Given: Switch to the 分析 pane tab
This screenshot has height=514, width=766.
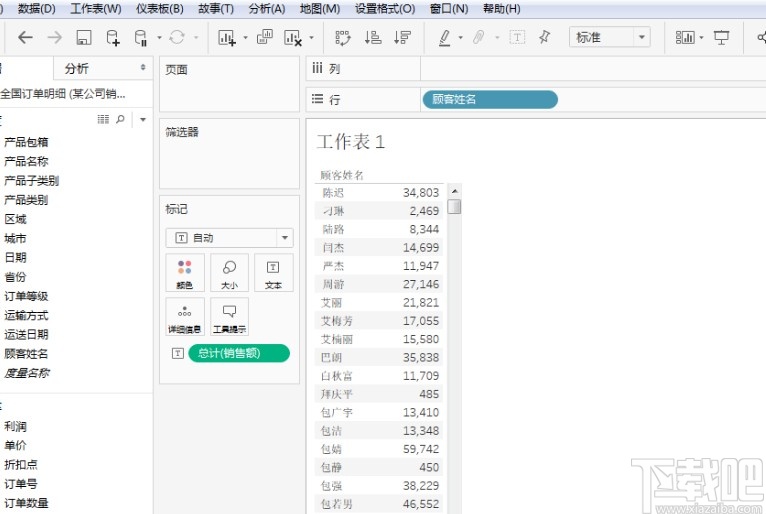Looking at the screenshot, I should 77,68.
